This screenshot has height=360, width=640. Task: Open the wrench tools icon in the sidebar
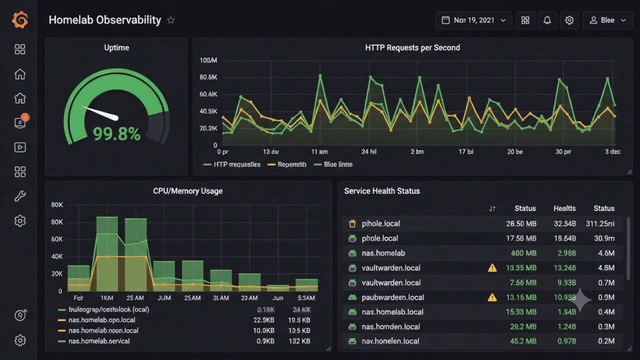tap(20, 196)
